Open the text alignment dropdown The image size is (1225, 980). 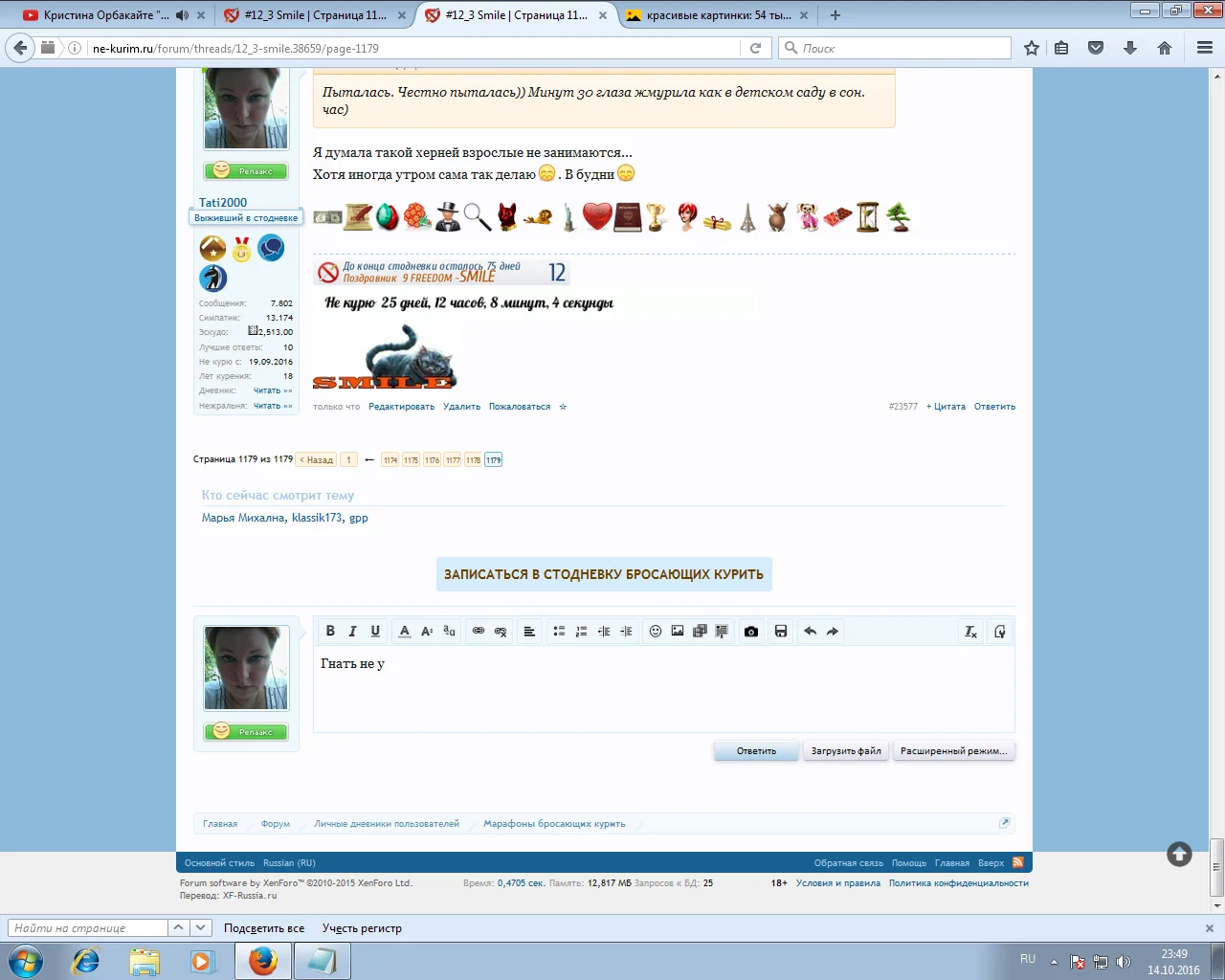tap(529, 632)
